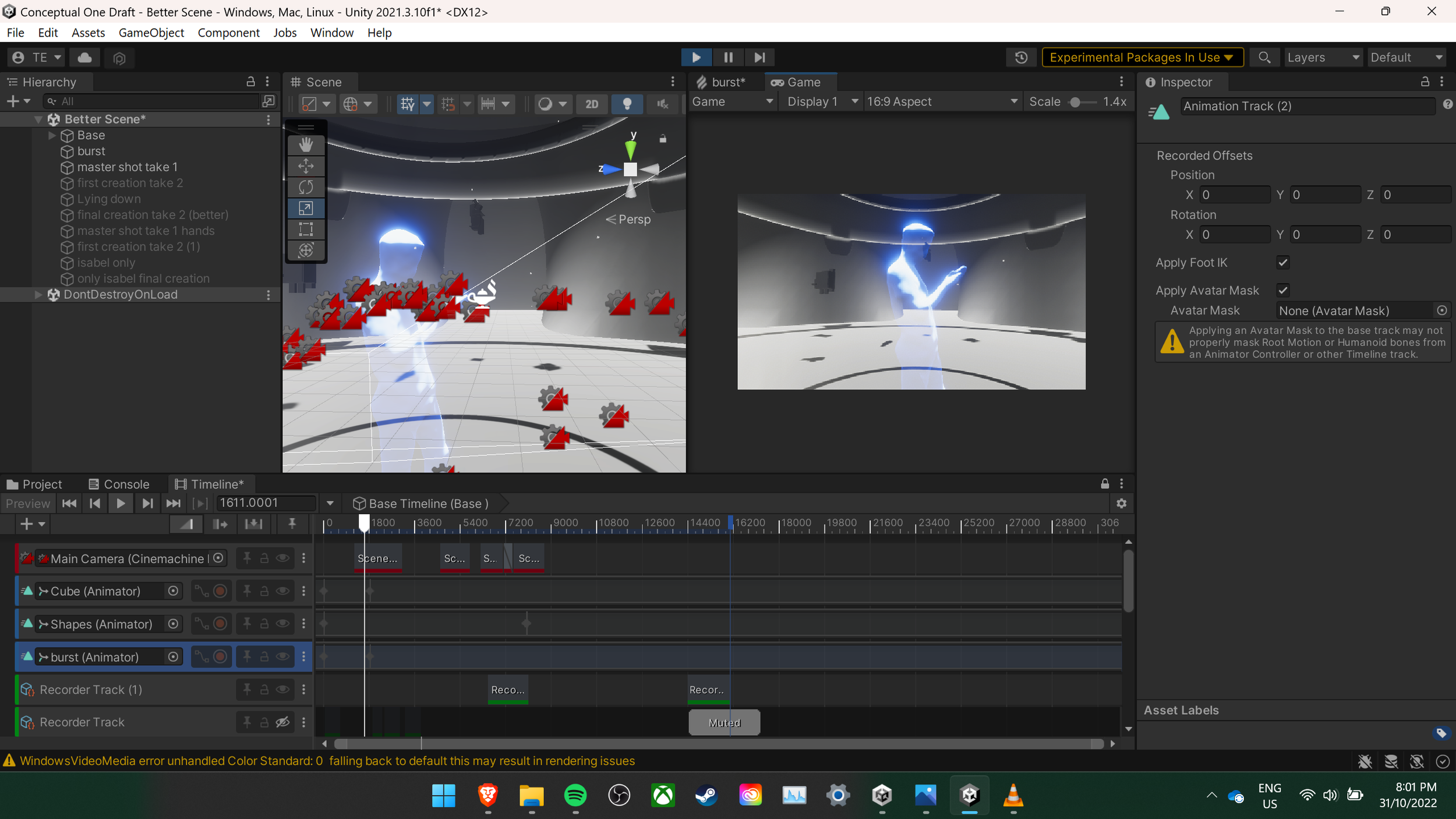Expand the Base object in Hierarchy

click(x=51, y=135)
